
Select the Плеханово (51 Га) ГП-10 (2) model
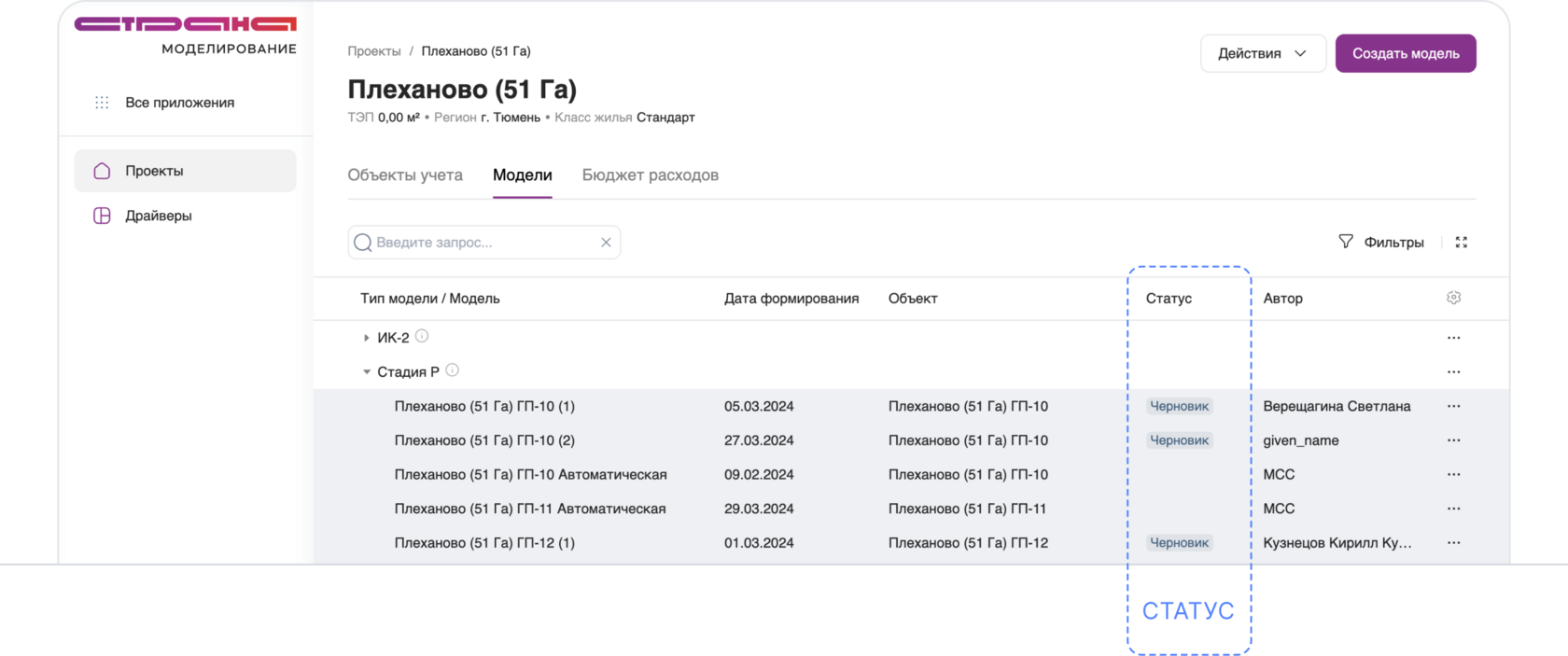click(x=484, y=440)
